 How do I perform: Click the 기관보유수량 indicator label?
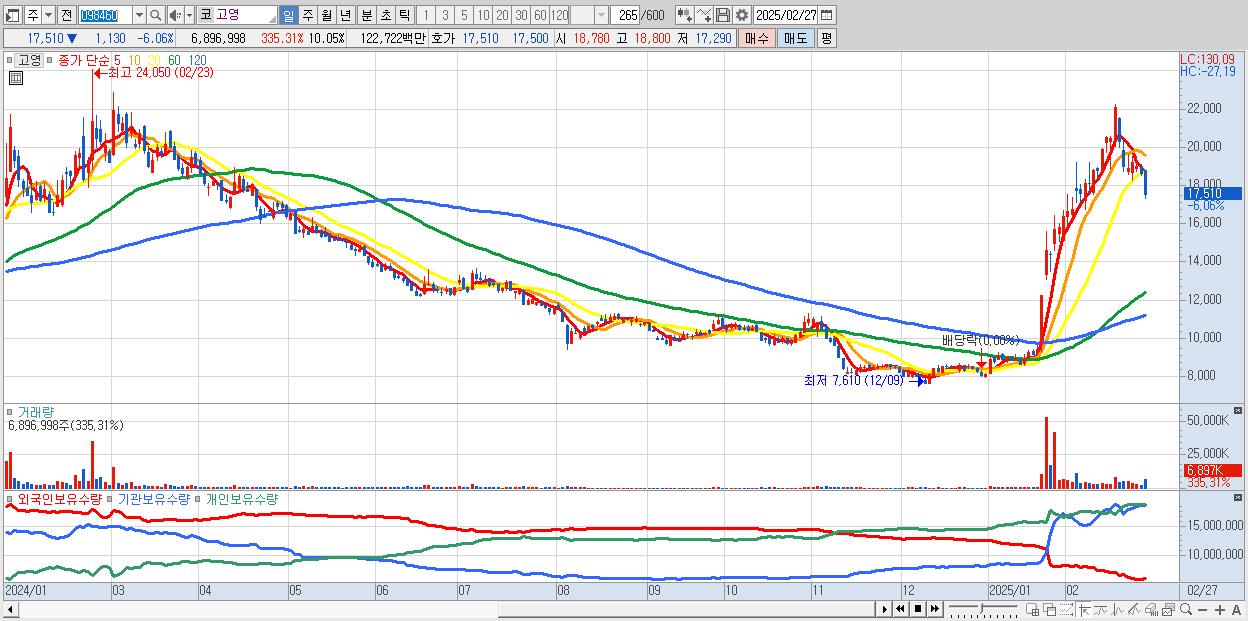[154, 499]
